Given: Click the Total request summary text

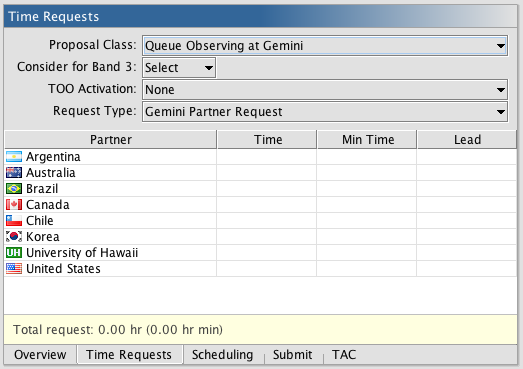Looking at the screenshot, I should click(x=118, y=330).
